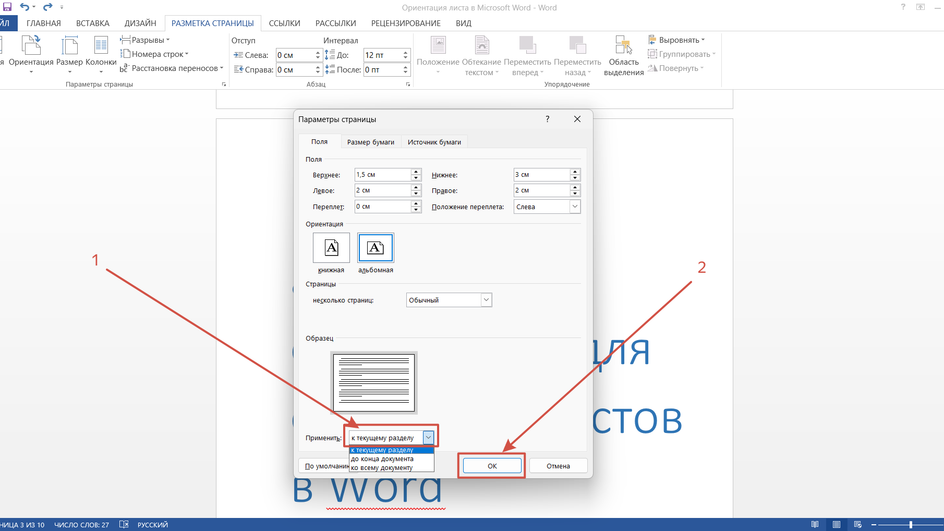Screen dimensions: 944x531
Task: Open the Номера строк line numbers menu
Action: 154,54
